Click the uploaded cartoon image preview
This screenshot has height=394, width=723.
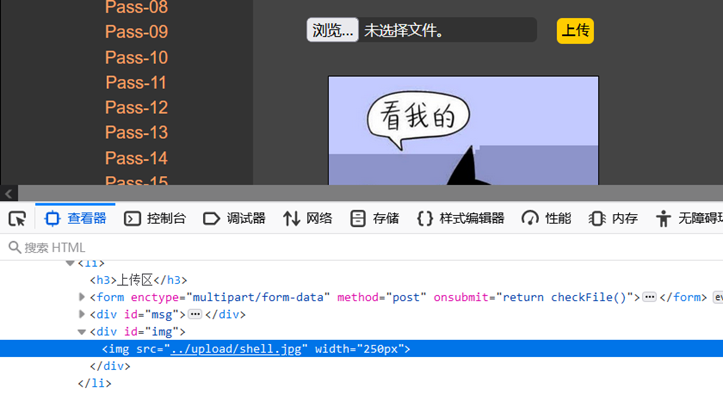click(x=463, y=131)
